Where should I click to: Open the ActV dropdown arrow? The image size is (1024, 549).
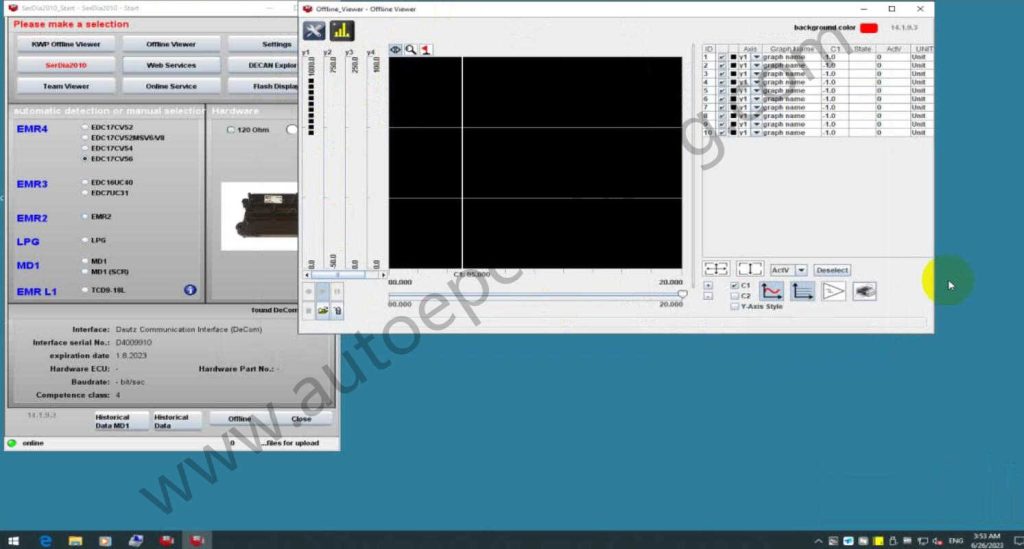pos(801,270)
